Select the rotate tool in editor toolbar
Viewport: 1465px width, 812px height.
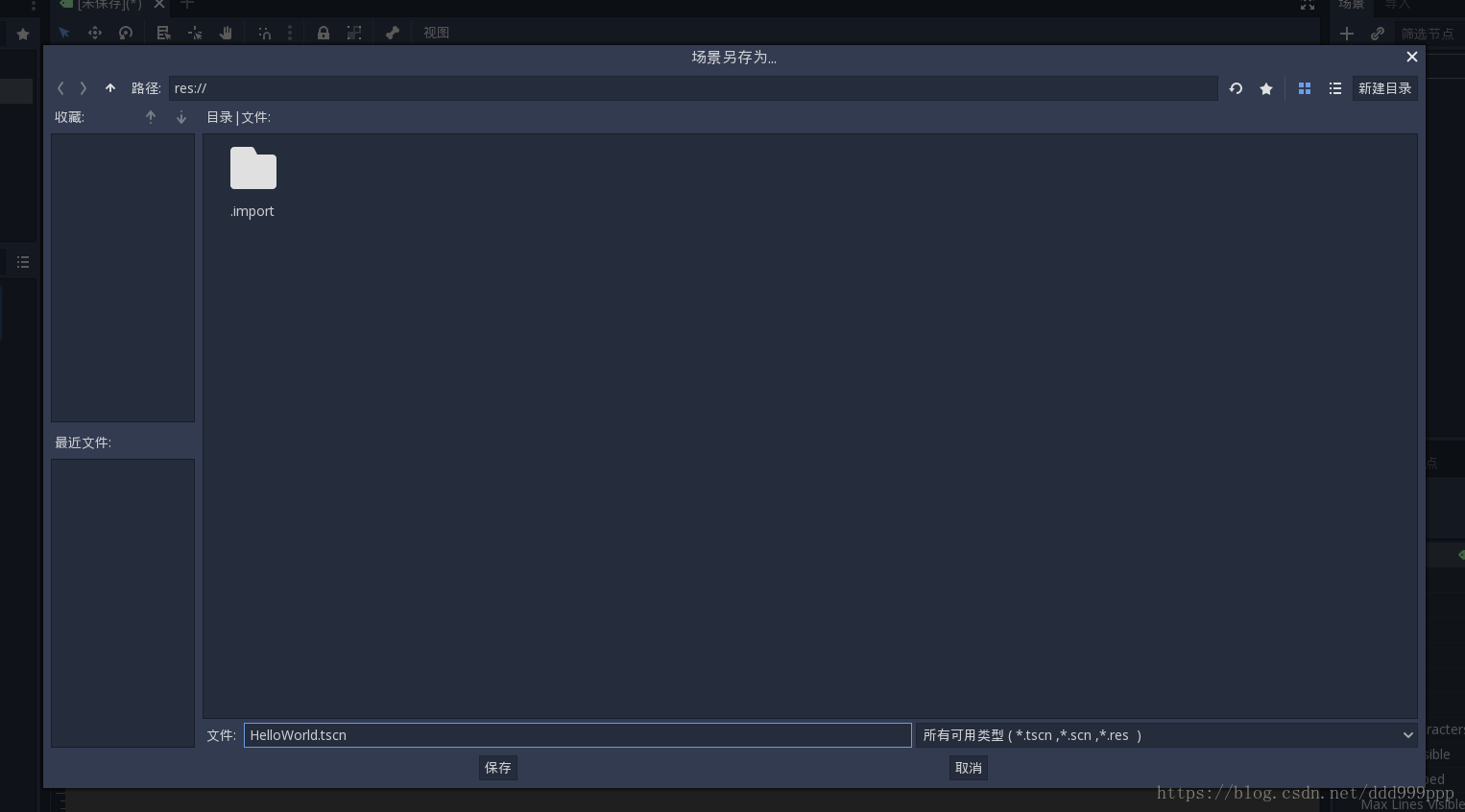coord(126,33)
